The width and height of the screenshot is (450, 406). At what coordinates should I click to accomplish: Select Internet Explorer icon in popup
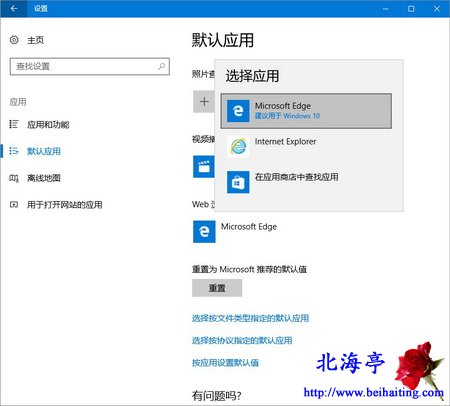pyautogui.click(x=238, y=146)
